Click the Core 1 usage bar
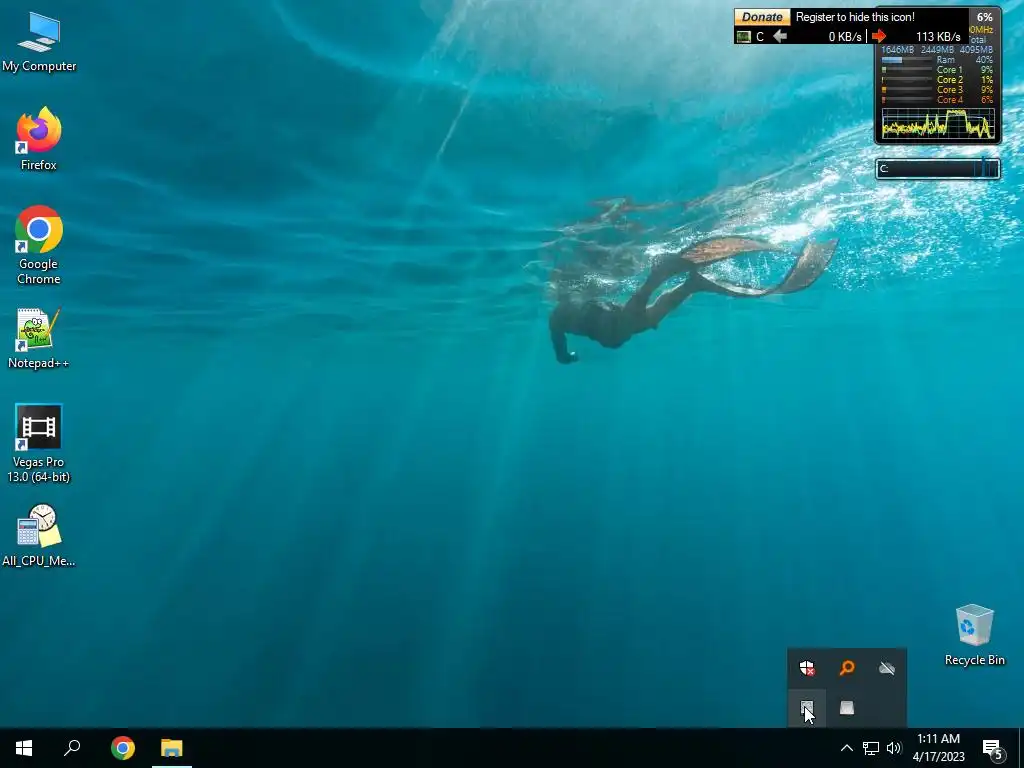 (x=906, y=70)
